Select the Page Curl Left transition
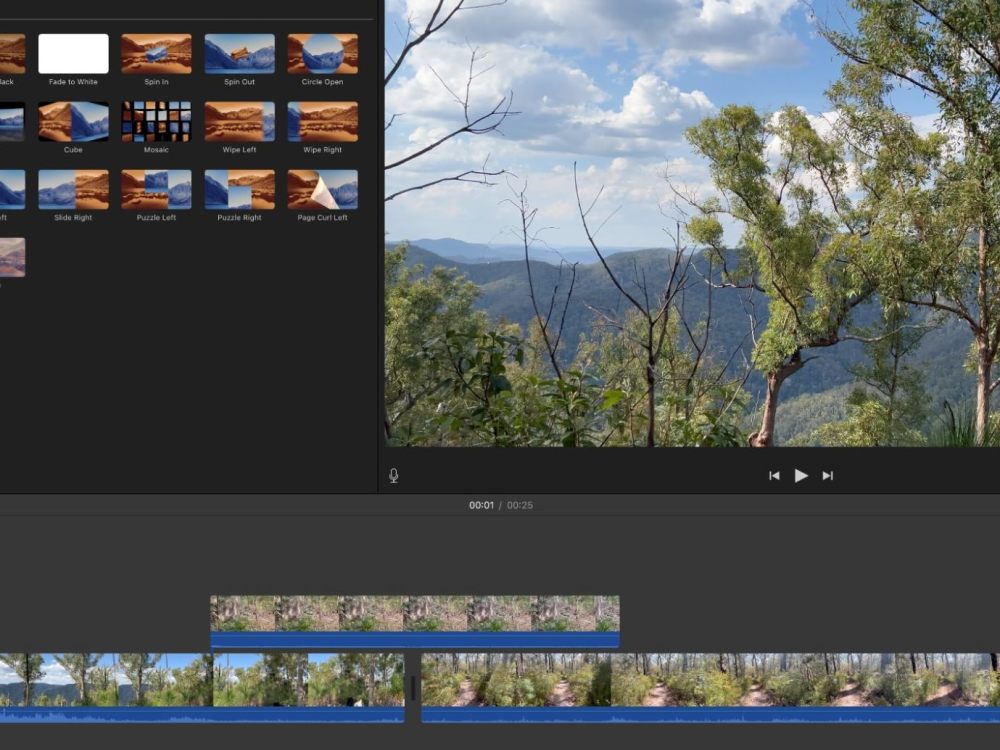This screenshot has width=1000, height=750. [323, 189]
